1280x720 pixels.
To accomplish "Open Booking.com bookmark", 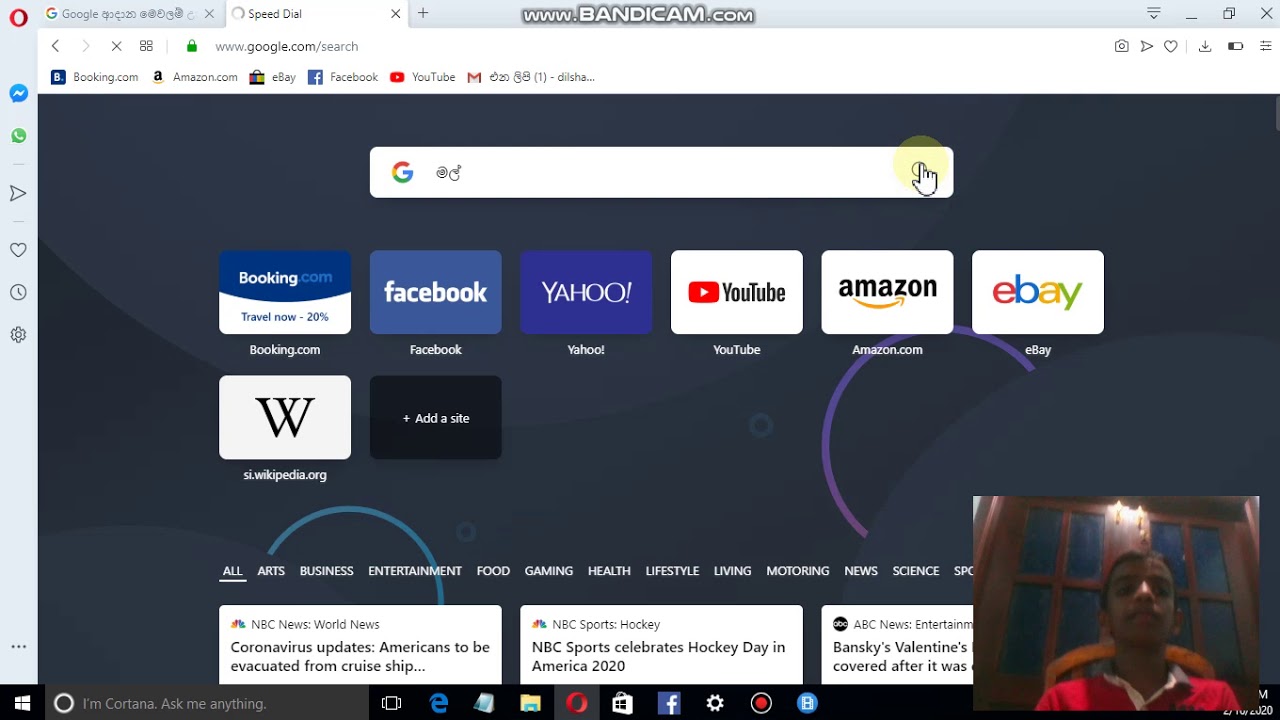I will click(x=95, y=77).
